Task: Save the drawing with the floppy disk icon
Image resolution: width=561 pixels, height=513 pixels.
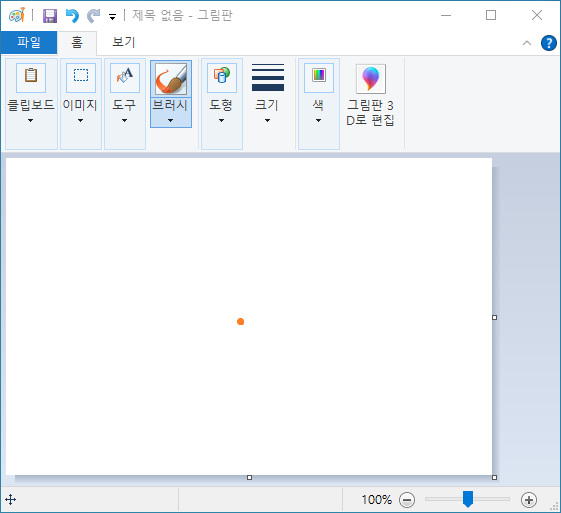Action: point(50,16)
